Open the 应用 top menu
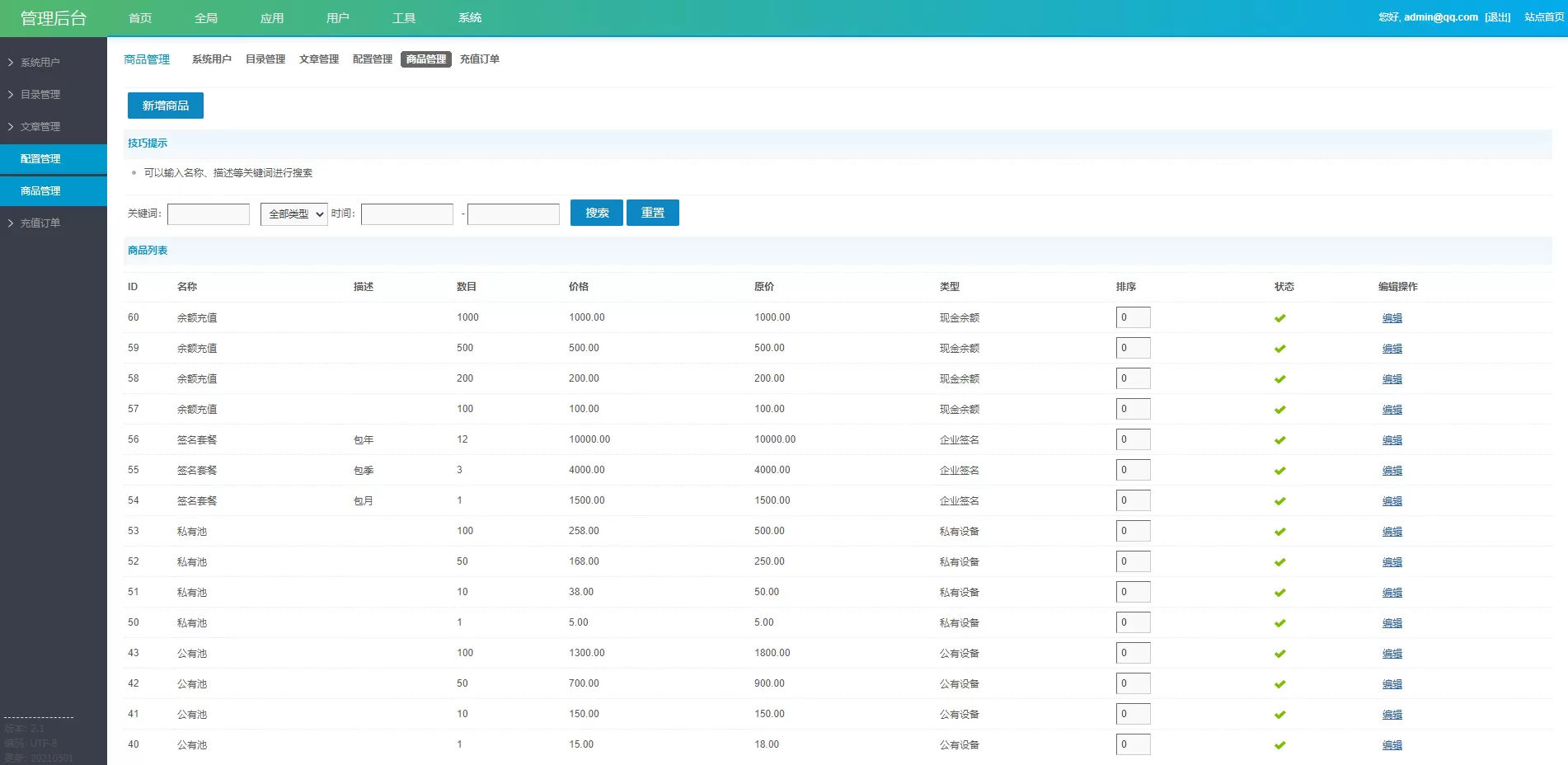The image size is (1568, 765). click(x=271, y=18)
